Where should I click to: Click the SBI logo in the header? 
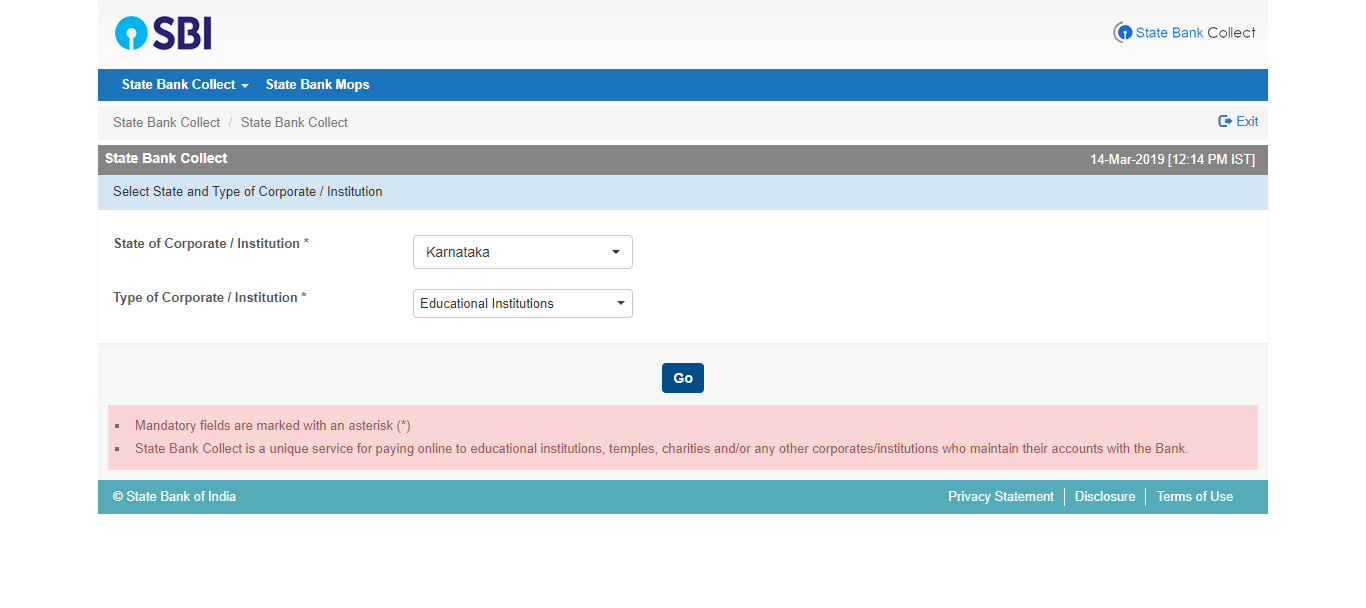164,34
